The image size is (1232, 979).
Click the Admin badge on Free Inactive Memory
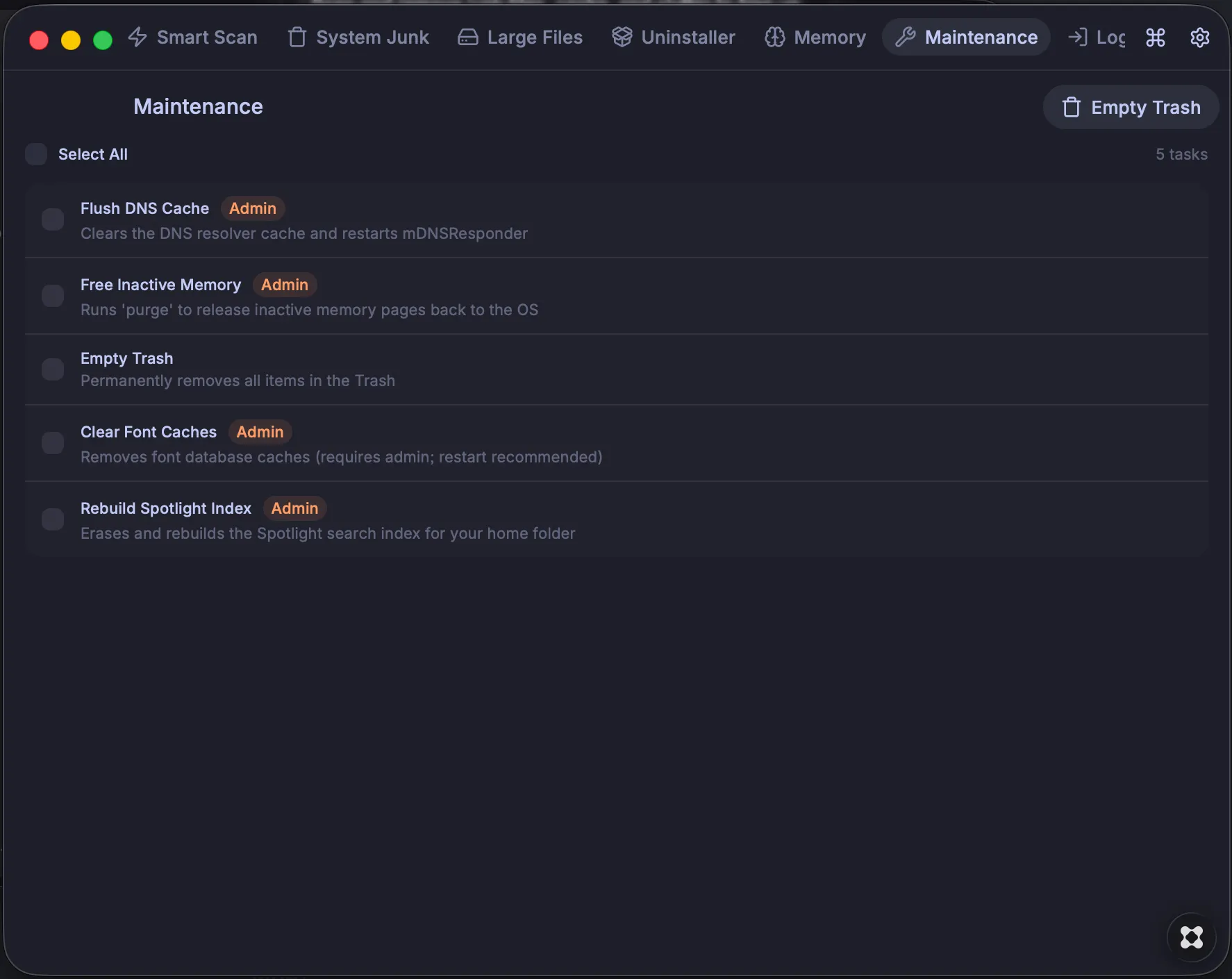285,285
